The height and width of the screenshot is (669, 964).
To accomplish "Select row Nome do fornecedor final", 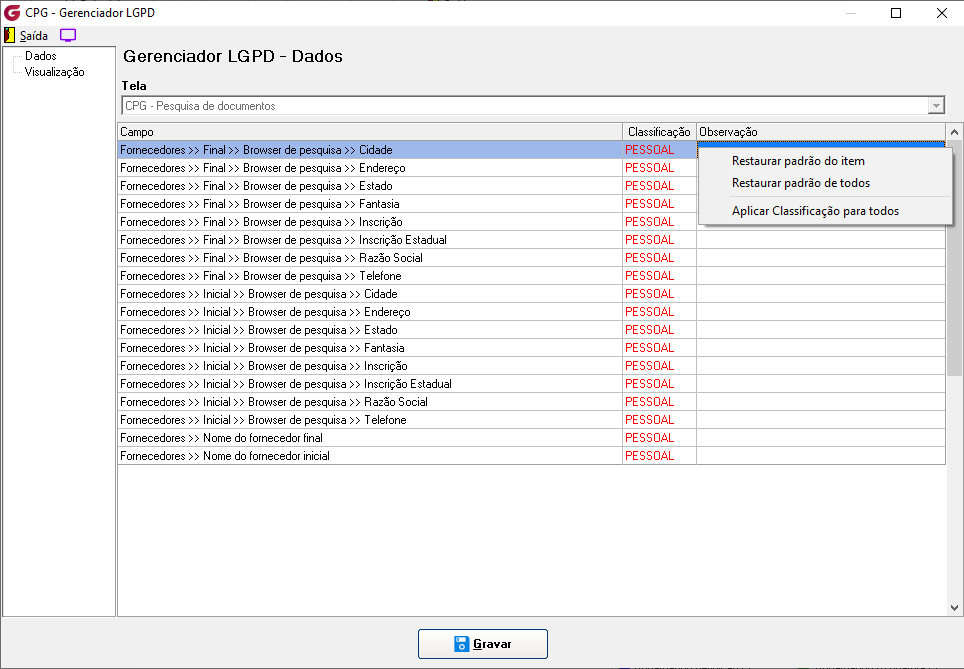I will pyautogui.click(x=370, y=438).
